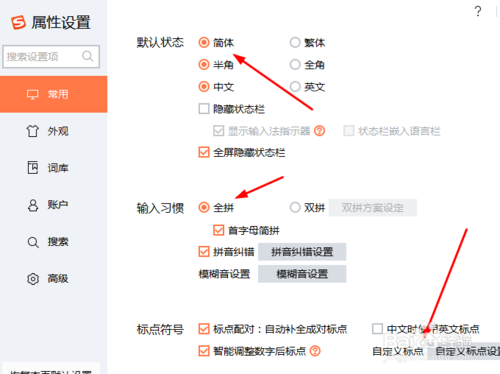Click help icon next to 智能调整数字后标点

click(315, 351)
